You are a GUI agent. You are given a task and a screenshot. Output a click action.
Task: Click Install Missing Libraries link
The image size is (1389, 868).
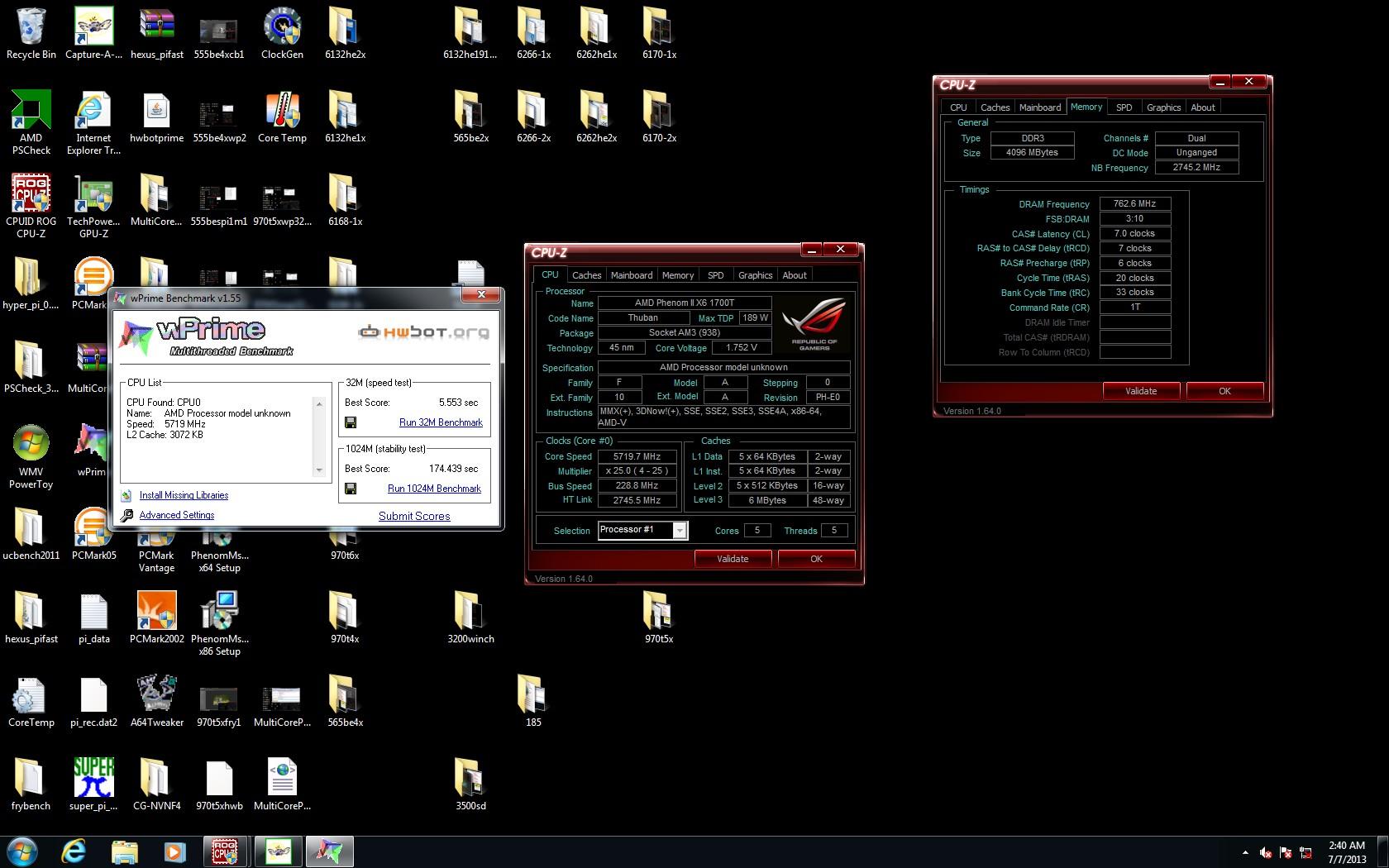point(184,495)
